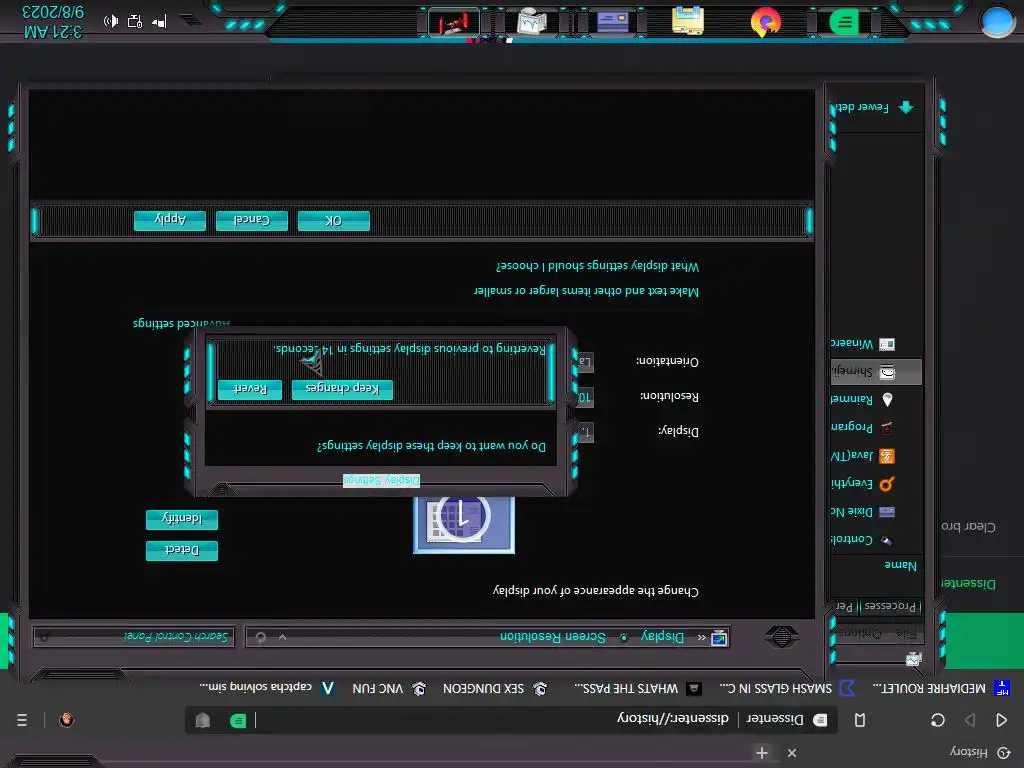This screenshot has height=768, width=1024.
Task: Click Fewer details arrow in Task Manager
Action: click(x=906, y=107)
